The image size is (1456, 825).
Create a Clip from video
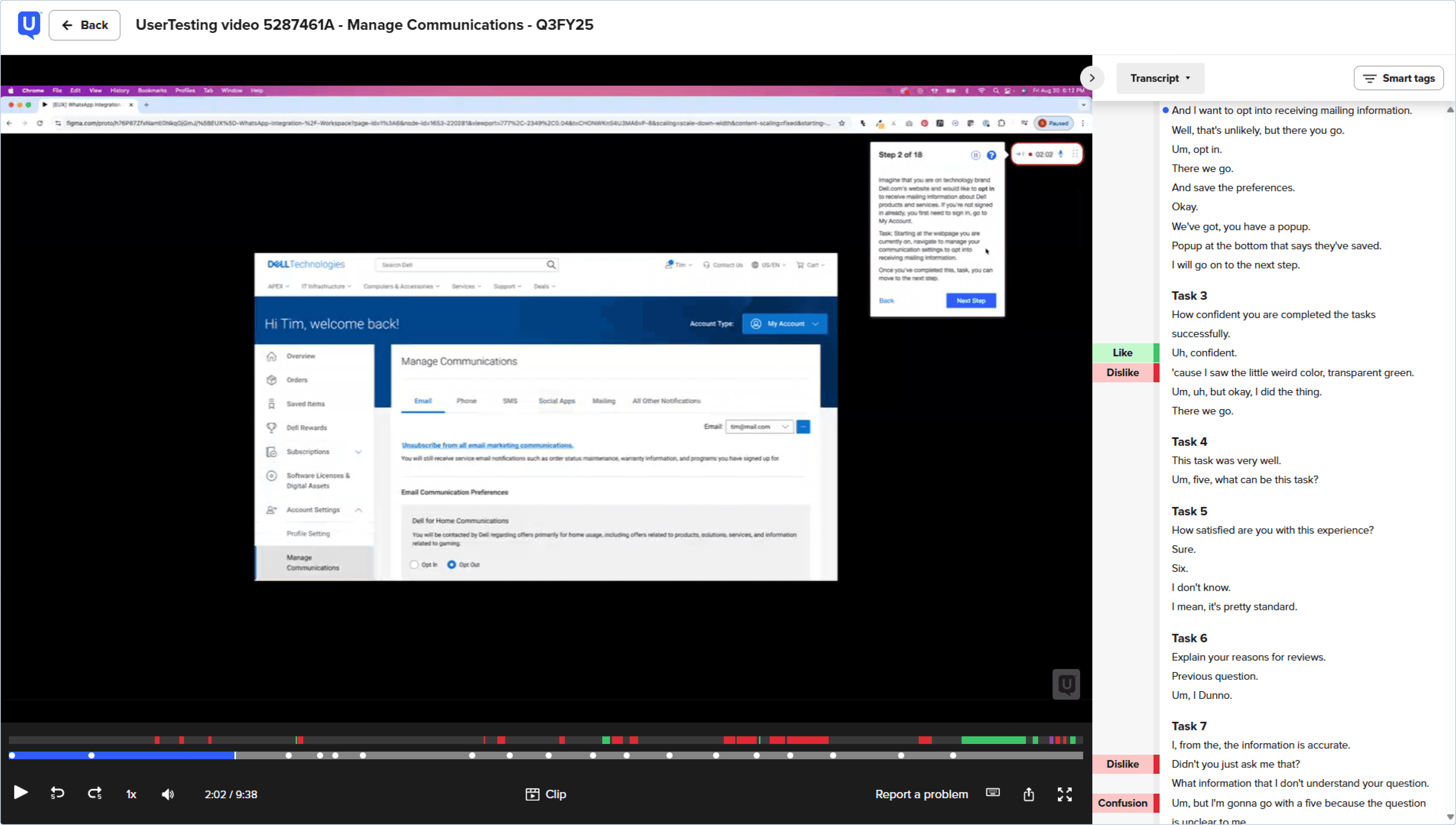[545, 794]
